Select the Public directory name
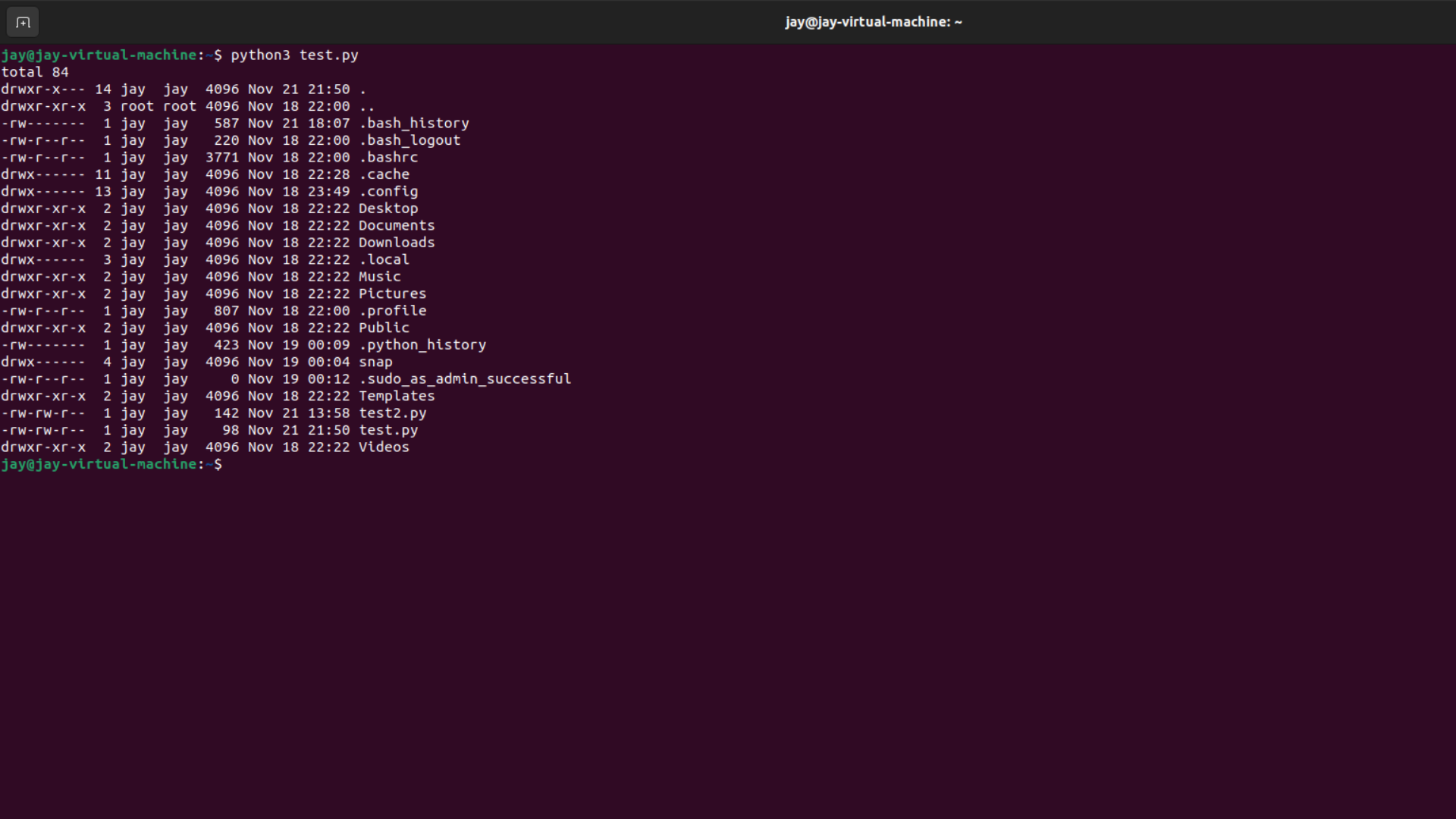 pos(384,328)
